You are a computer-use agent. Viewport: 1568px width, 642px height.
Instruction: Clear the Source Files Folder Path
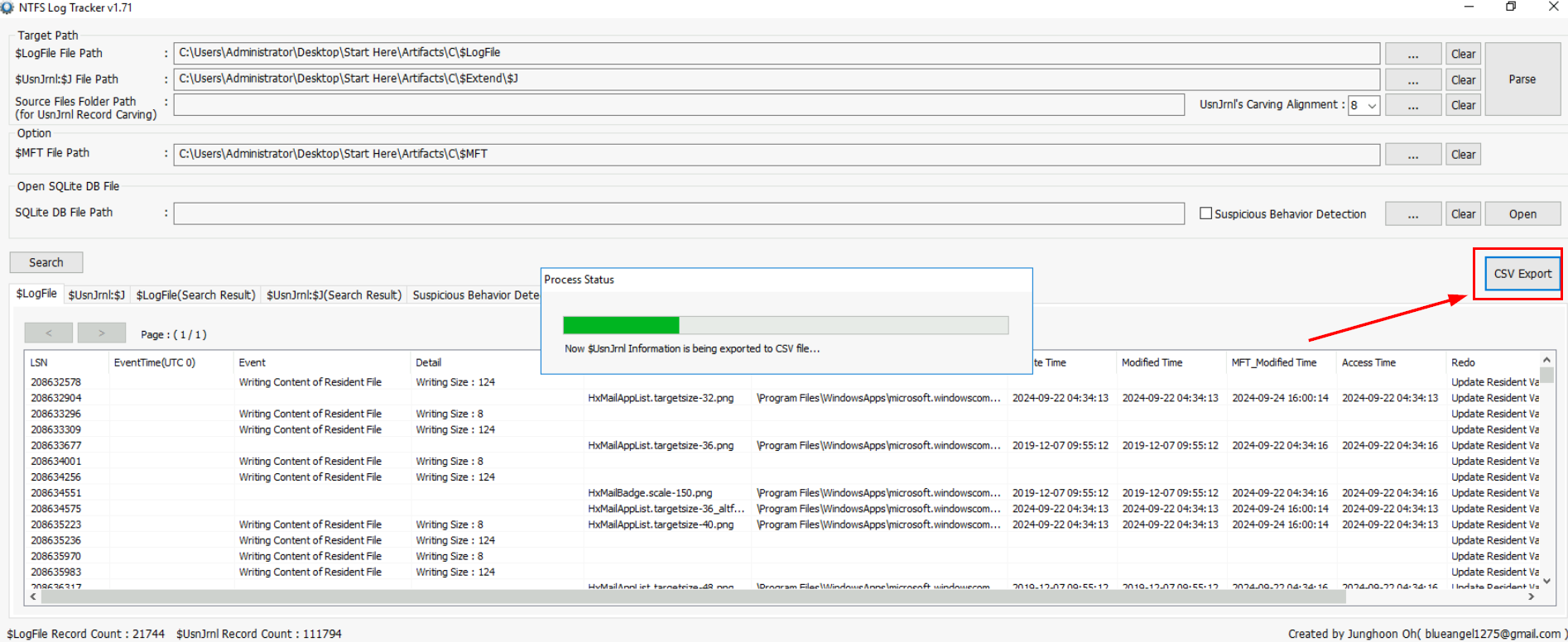point(1464,105)
